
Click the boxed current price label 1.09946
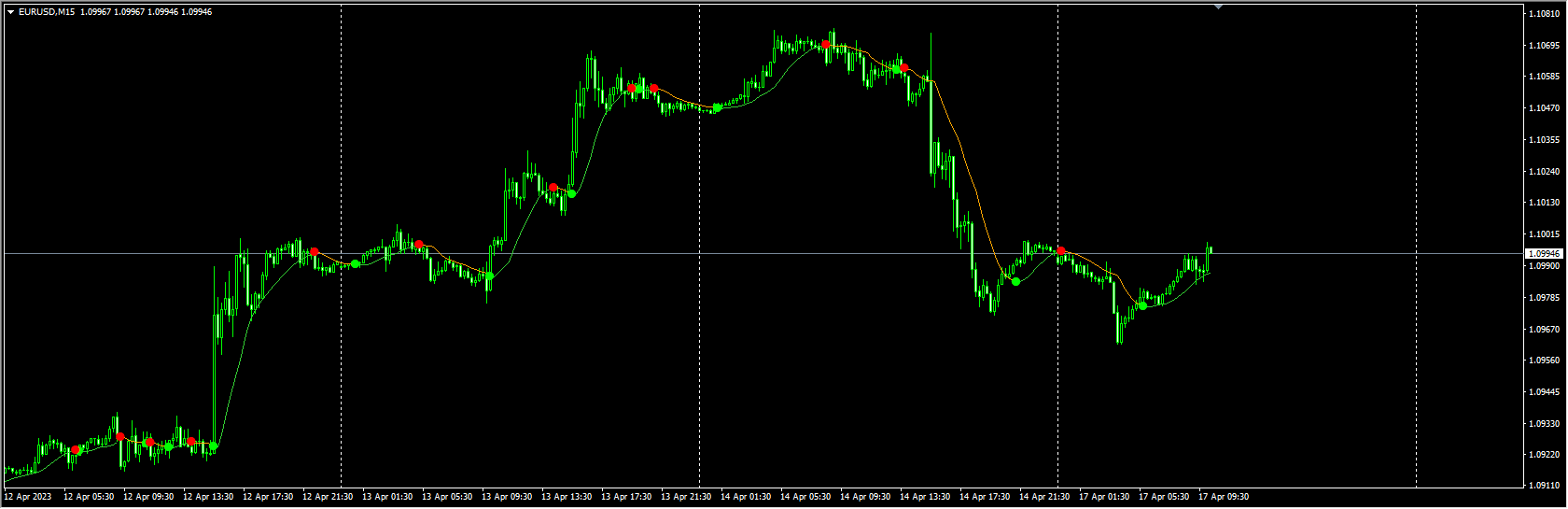1543,253
